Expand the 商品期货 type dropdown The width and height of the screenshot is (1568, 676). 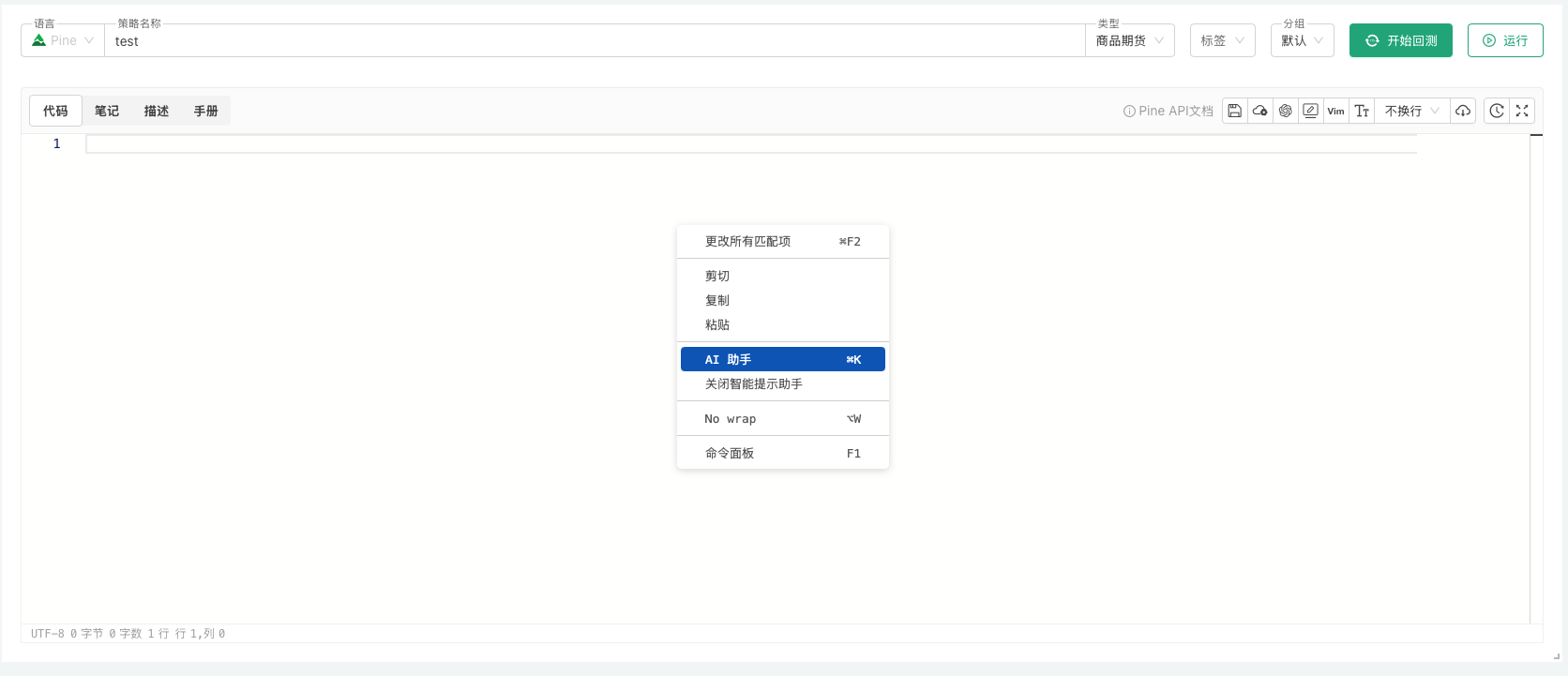(x=1129, y=40)
